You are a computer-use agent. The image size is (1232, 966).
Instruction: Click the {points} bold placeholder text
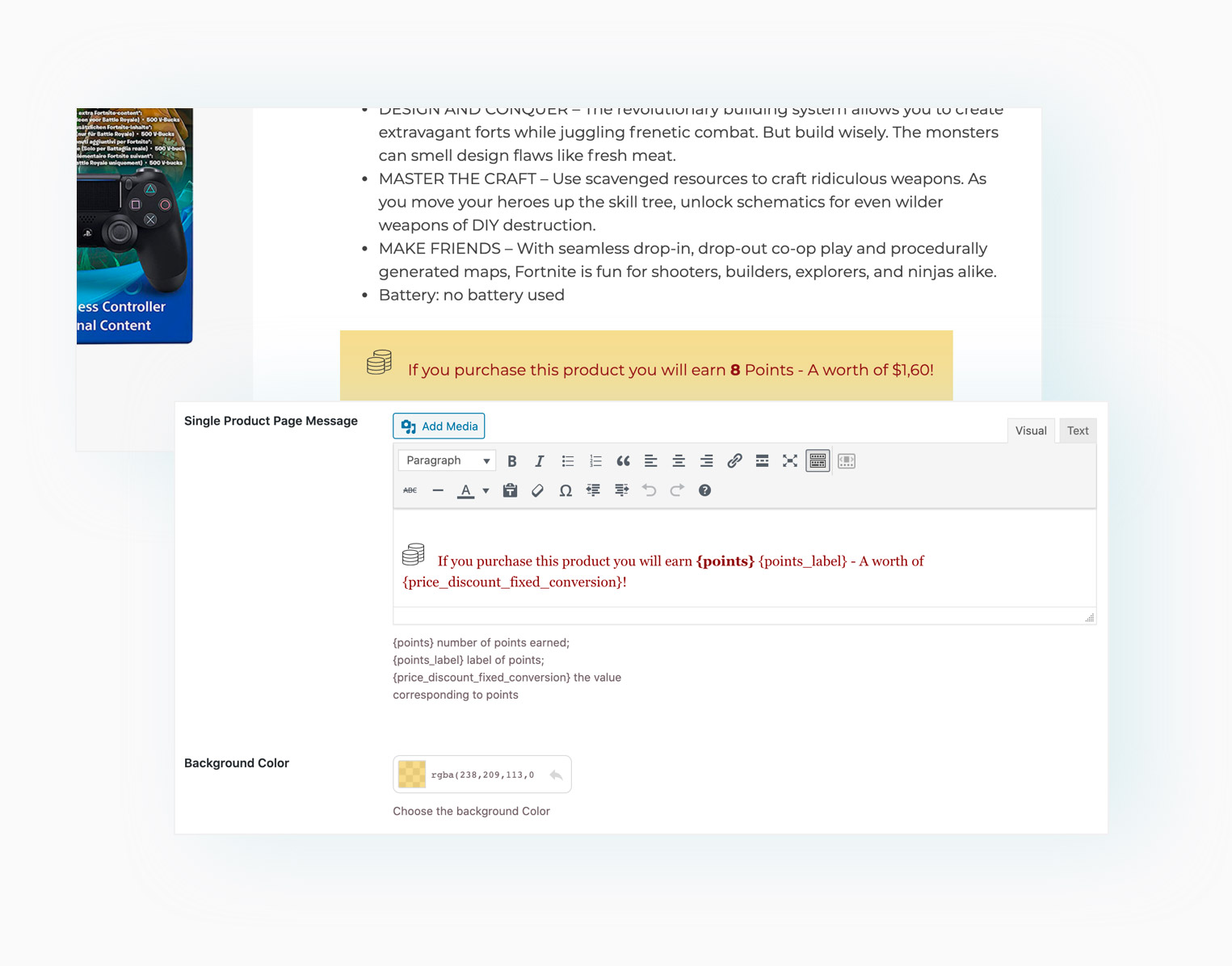tap(725, 561)
